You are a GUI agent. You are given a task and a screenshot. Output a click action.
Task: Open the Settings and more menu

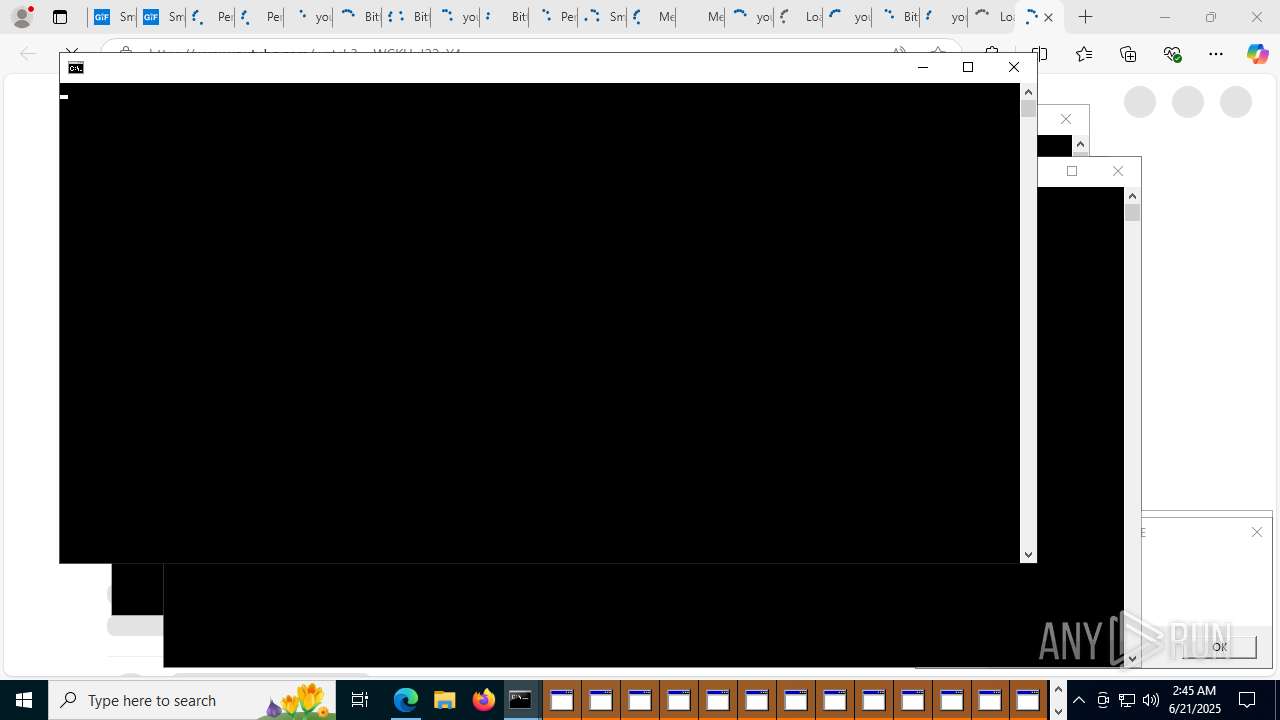(x=1216, y=54)
